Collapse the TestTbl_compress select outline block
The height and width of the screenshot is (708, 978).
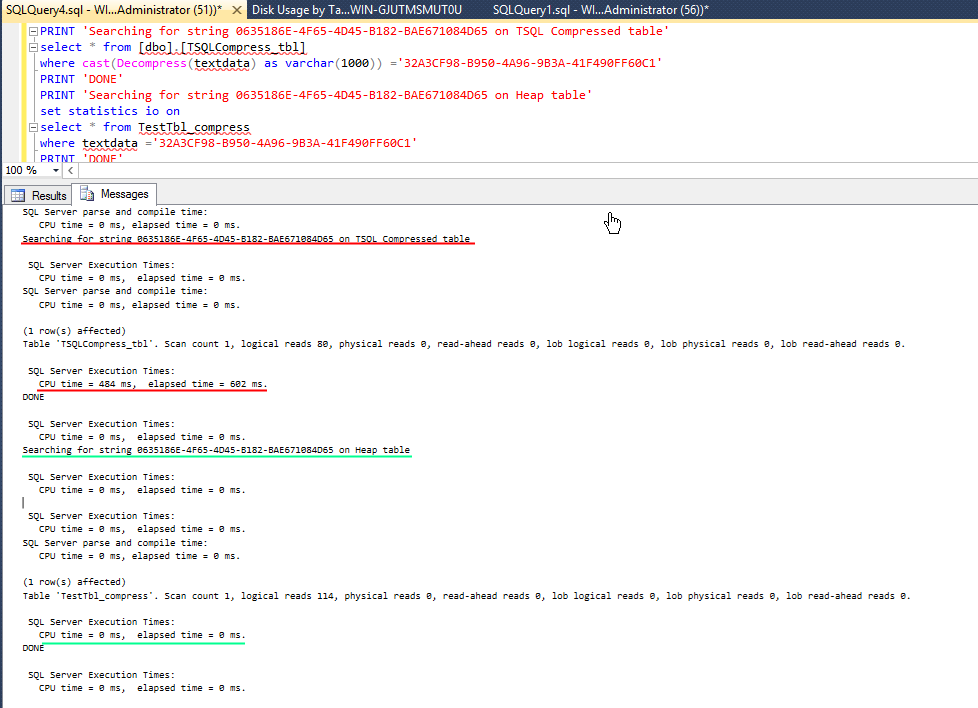[34, 127]
